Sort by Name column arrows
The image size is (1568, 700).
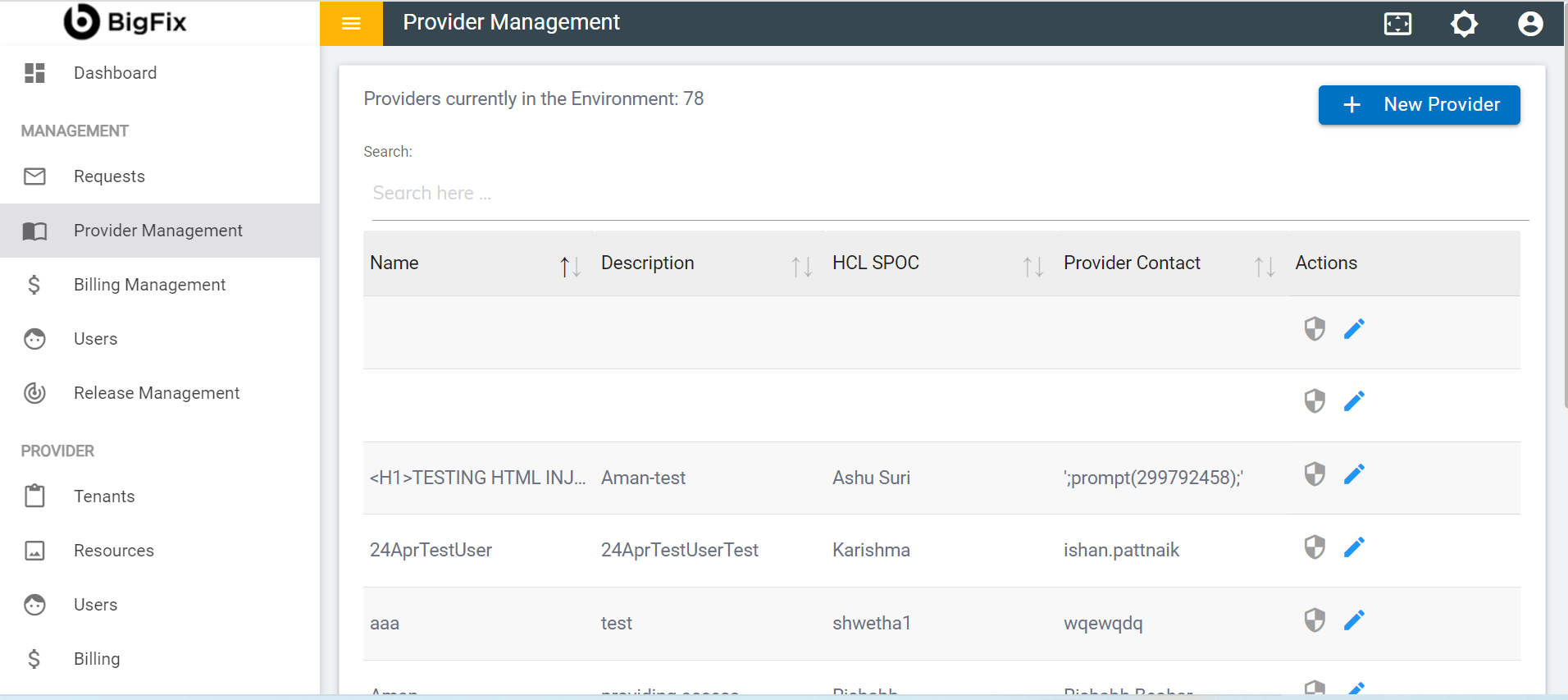[x=571, y=266]
